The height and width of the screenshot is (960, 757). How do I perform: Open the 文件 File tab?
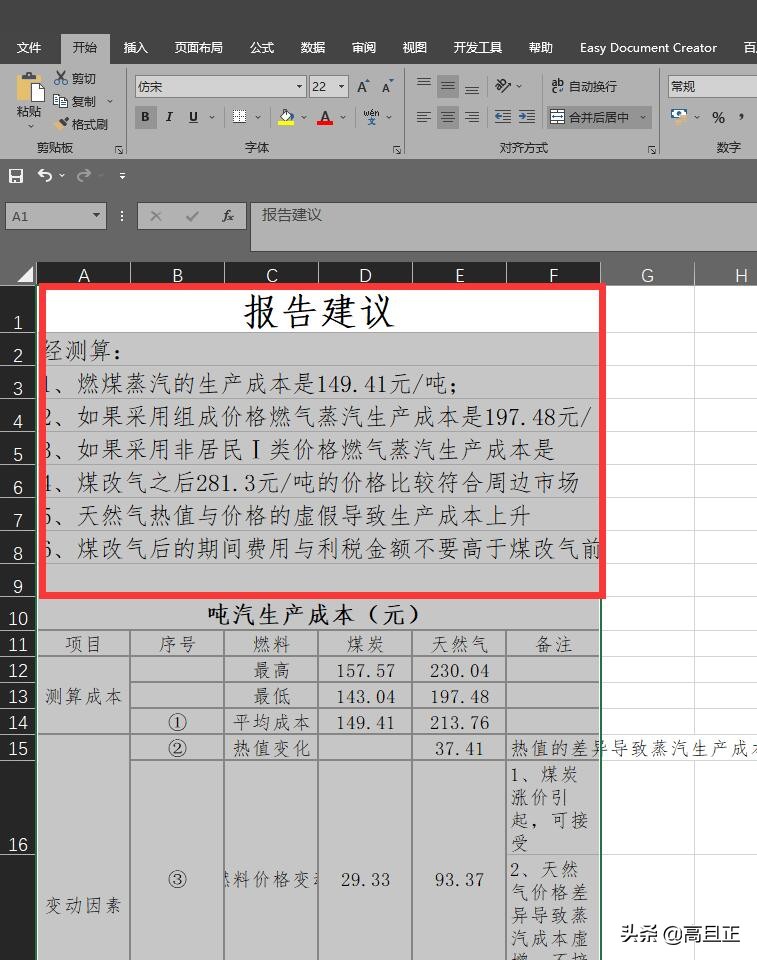[29, 48]
